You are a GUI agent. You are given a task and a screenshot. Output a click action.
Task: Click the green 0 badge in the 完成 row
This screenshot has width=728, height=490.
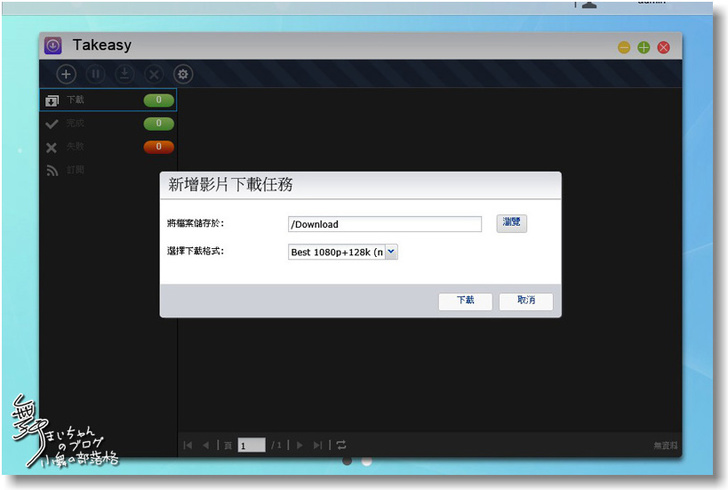(159, 124)
